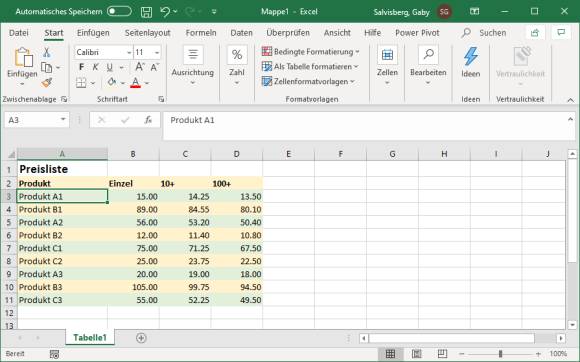
Task: Click the Format Painter brush icon
Action: pos(47,83)
